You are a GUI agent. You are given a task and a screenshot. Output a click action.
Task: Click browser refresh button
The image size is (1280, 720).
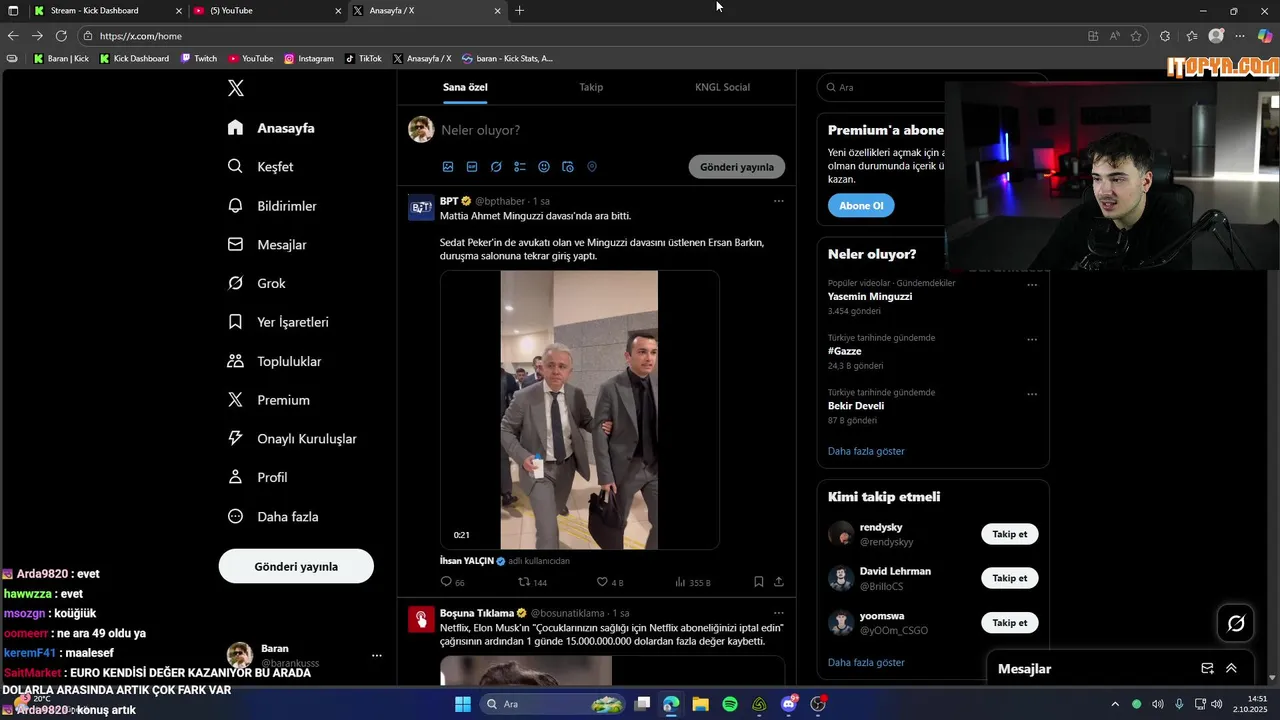coord(61,36)
